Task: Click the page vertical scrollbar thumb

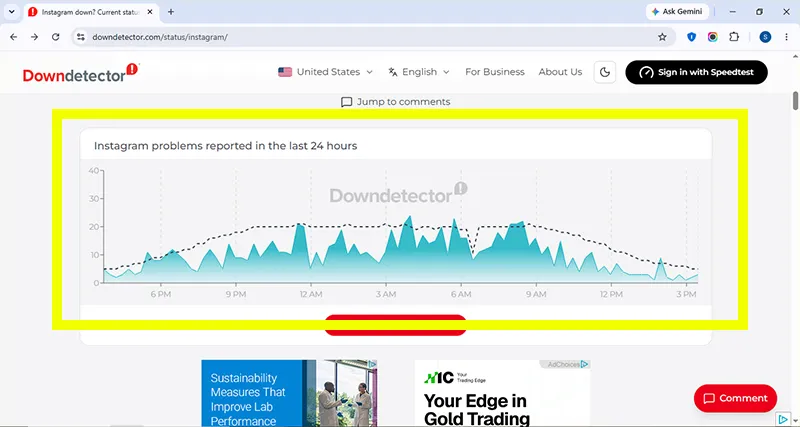Action: (795, 100)
